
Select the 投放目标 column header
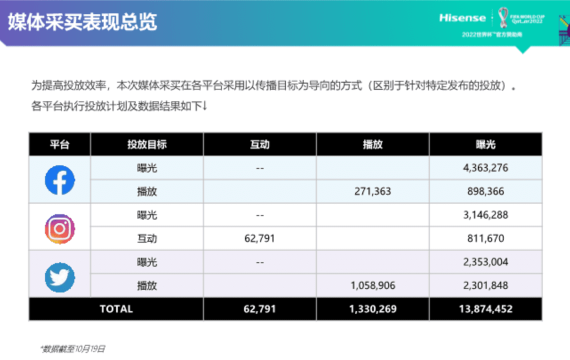(147, 144)
